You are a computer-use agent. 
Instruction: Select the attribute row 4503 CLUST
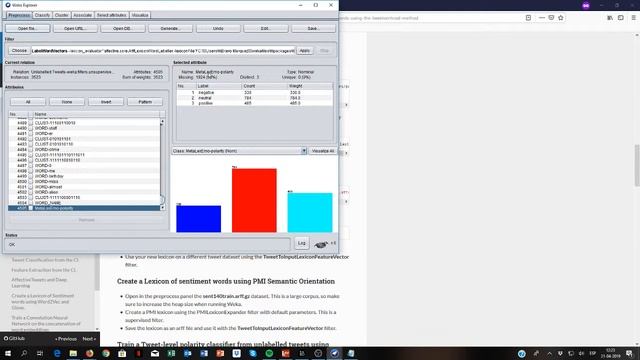pos(84,198)
